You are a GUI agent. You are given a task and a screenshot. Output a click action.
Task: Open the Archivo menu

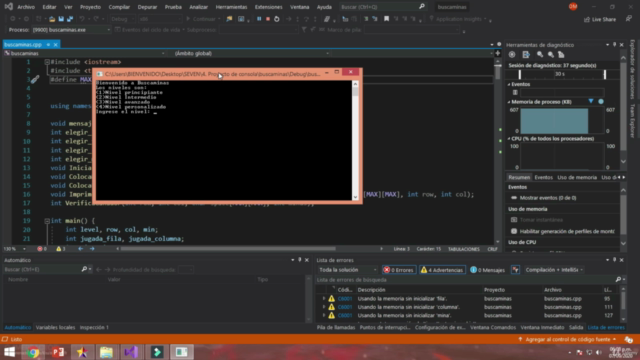(x=26, y=7)
